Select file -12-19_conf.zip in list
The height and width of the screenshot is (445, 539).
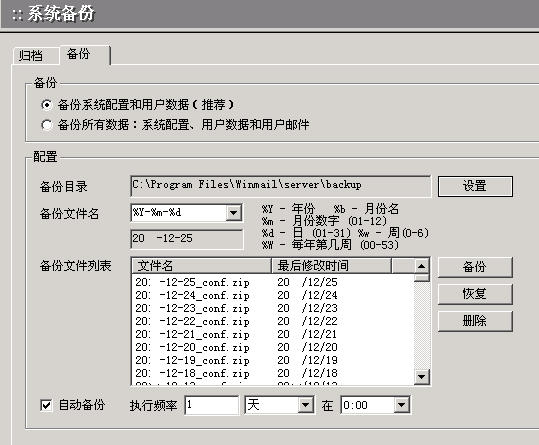tap(192, 361)
